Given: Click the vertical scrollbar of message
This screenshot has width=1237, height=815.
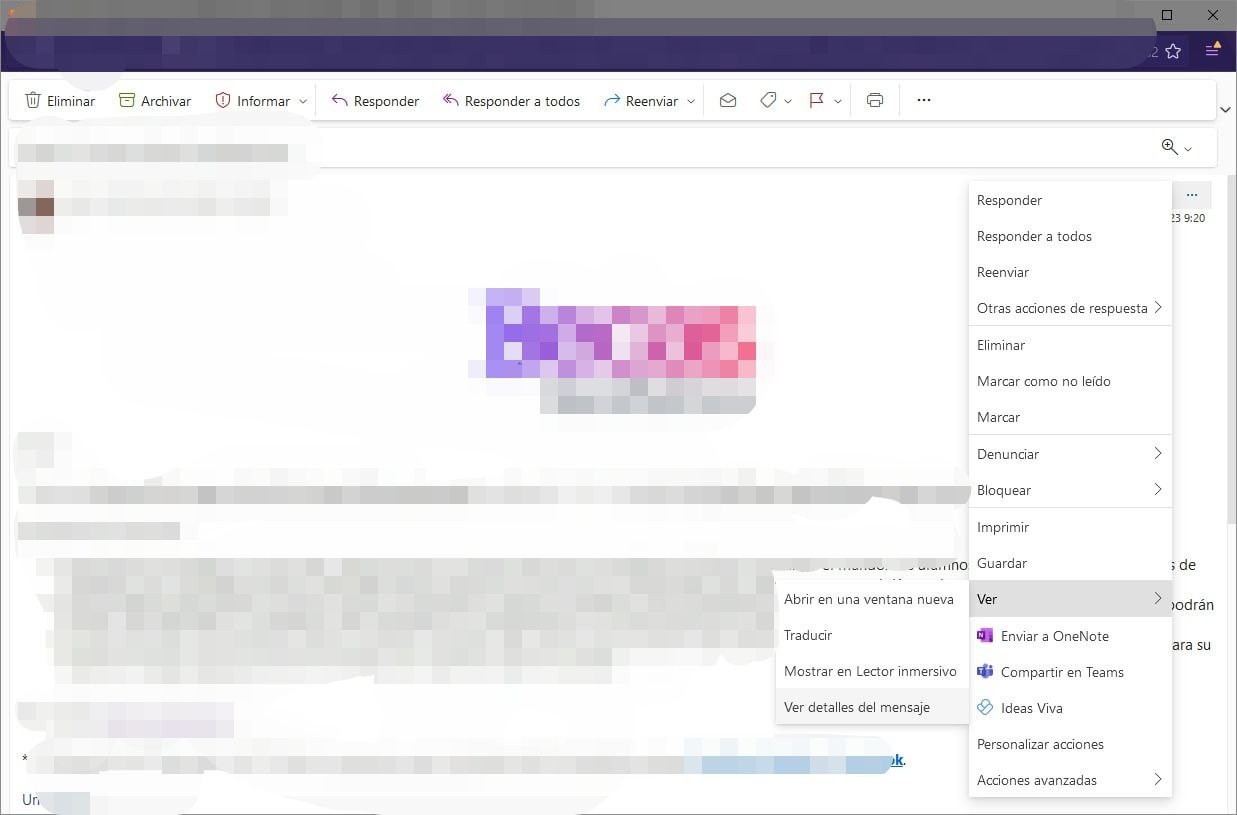Looking at the screenshot, I should (1231, 350).
